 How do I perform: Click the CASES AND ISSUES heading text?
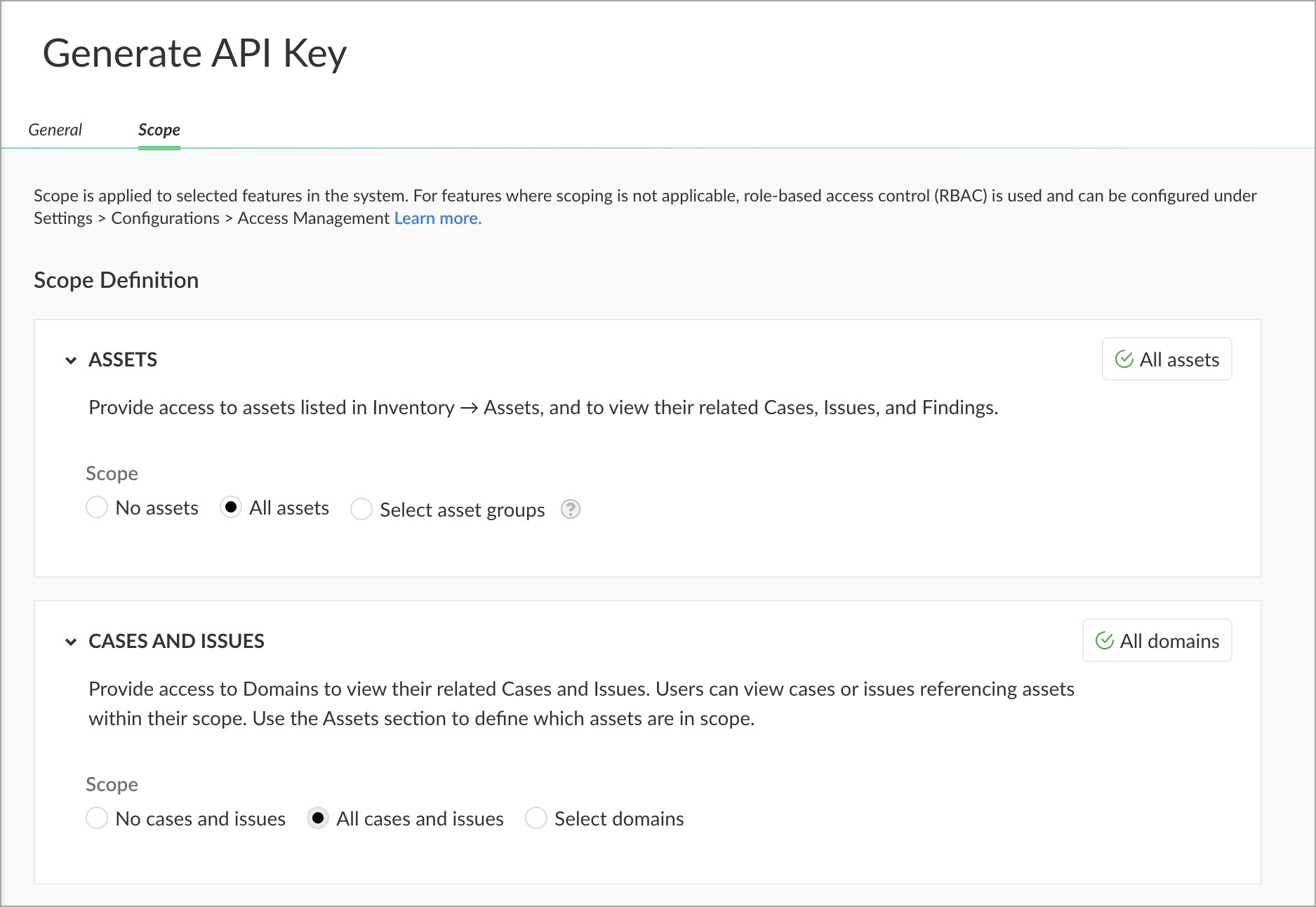[x=176, y=642]
